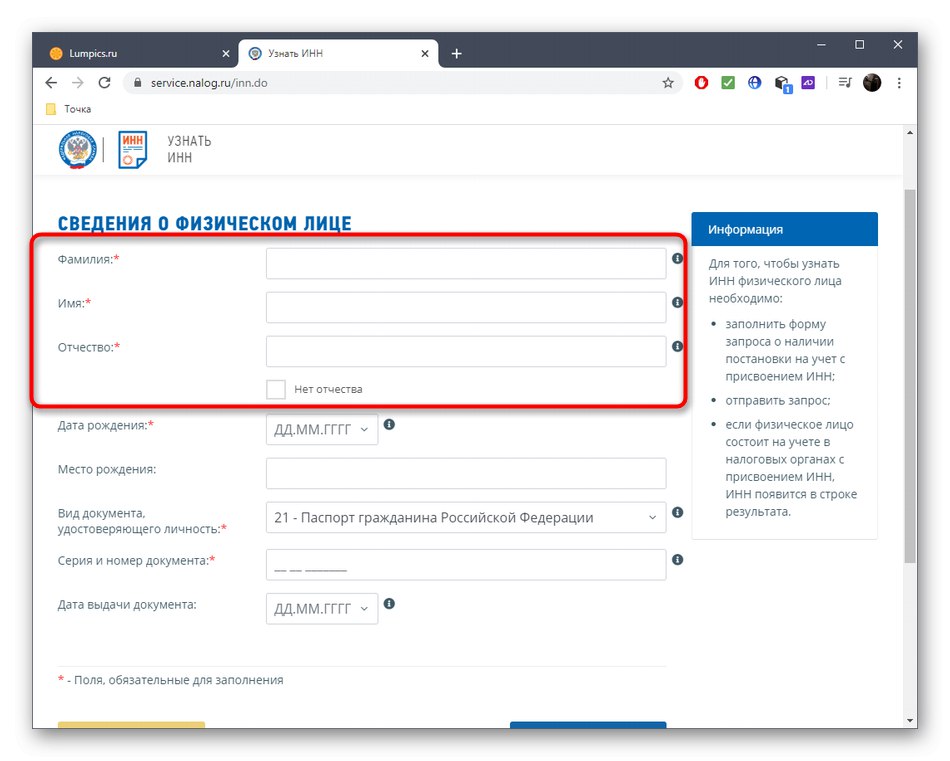Click the ИНН document logo icon
The width and height of the screenshot is (950, 761).
tap(133, 150)
